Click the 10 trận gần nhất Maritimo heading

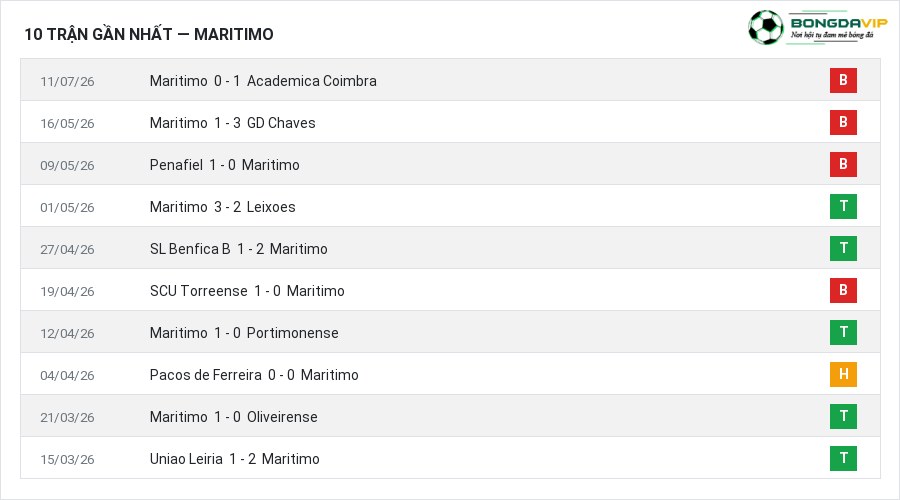click(x=149, y=34)
